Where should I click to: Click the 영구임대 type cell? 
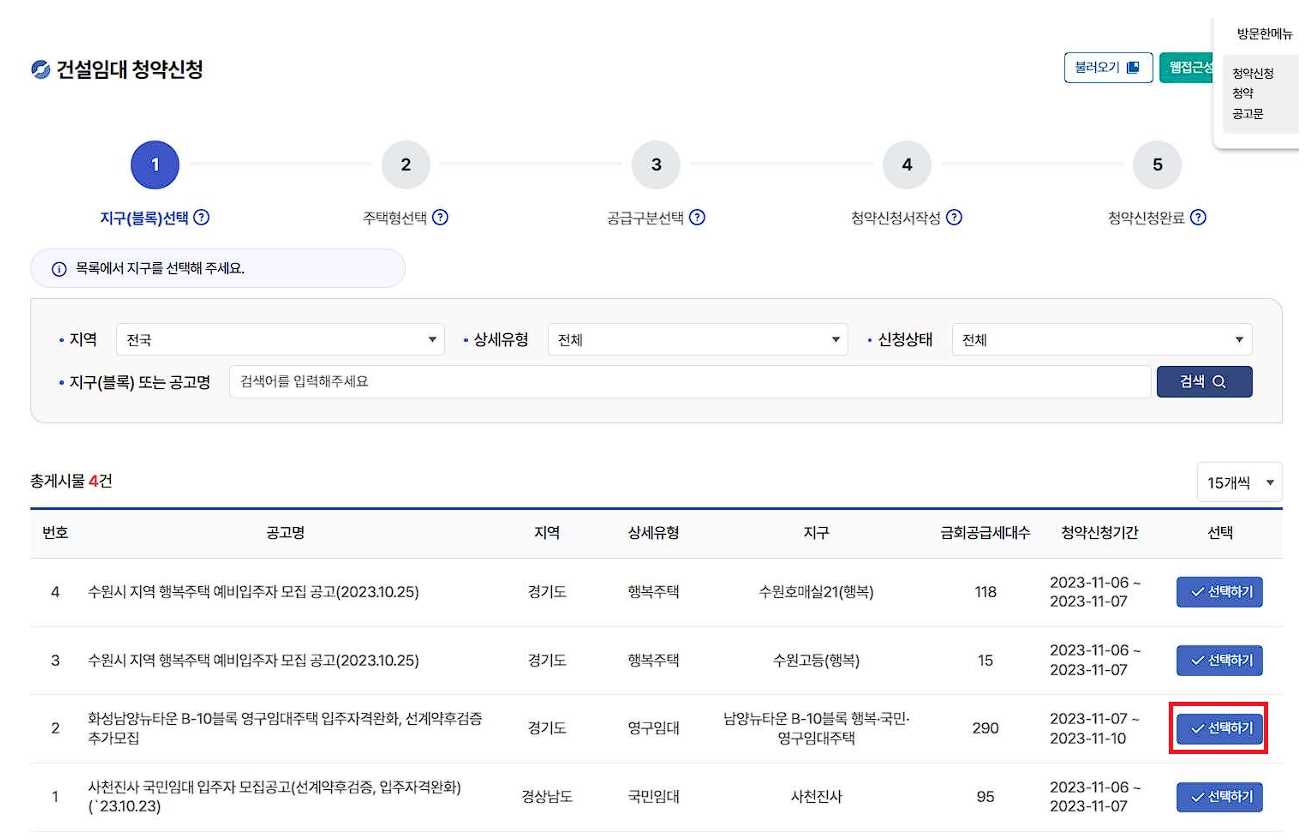pos(653,728)
